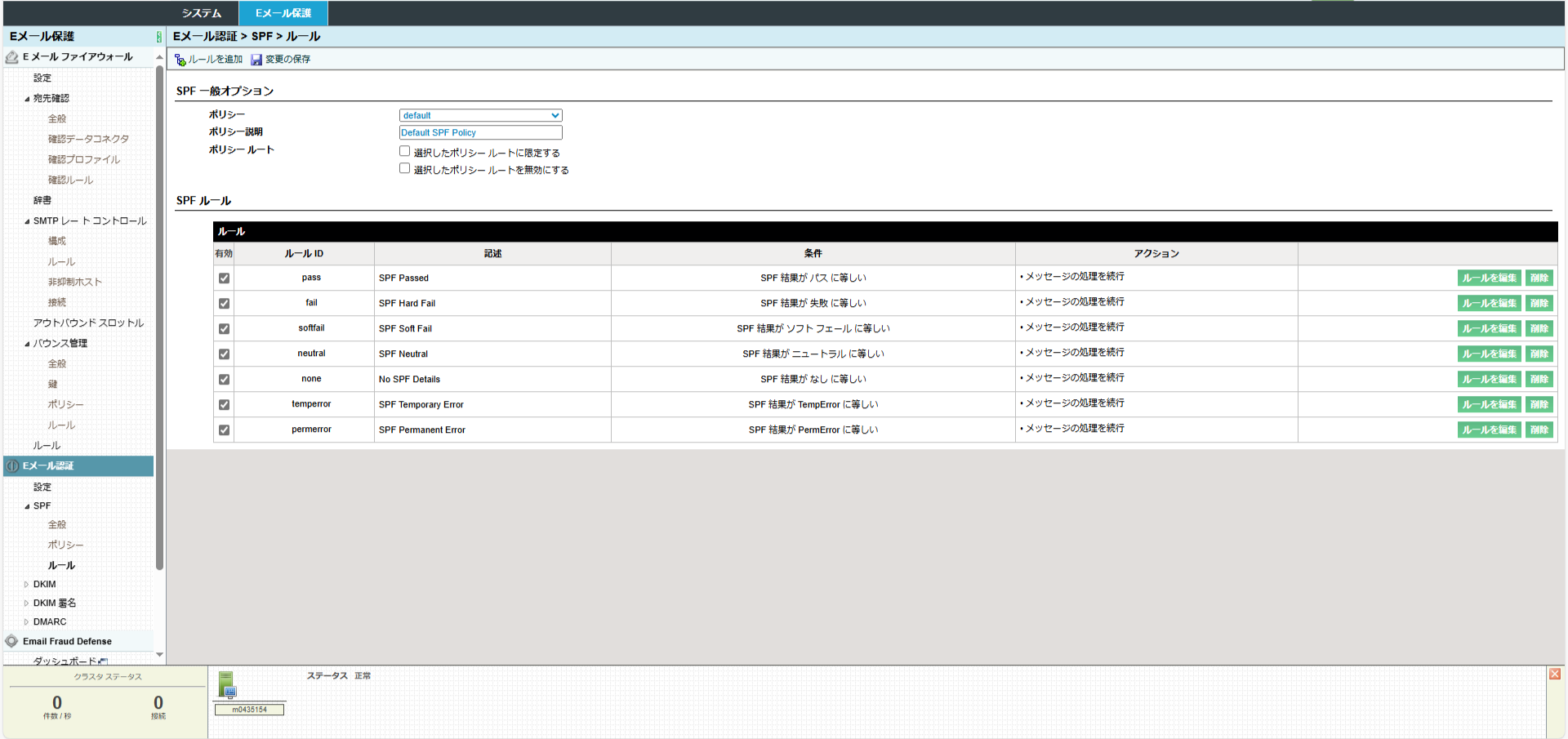
Task: Expand the DMARC tree node
Action: coord(26,622)
